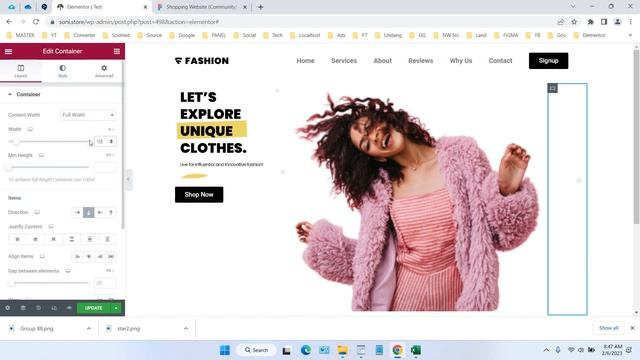
Task: Open save options arrow beside UPDATE
Action: tap(116, 308)
